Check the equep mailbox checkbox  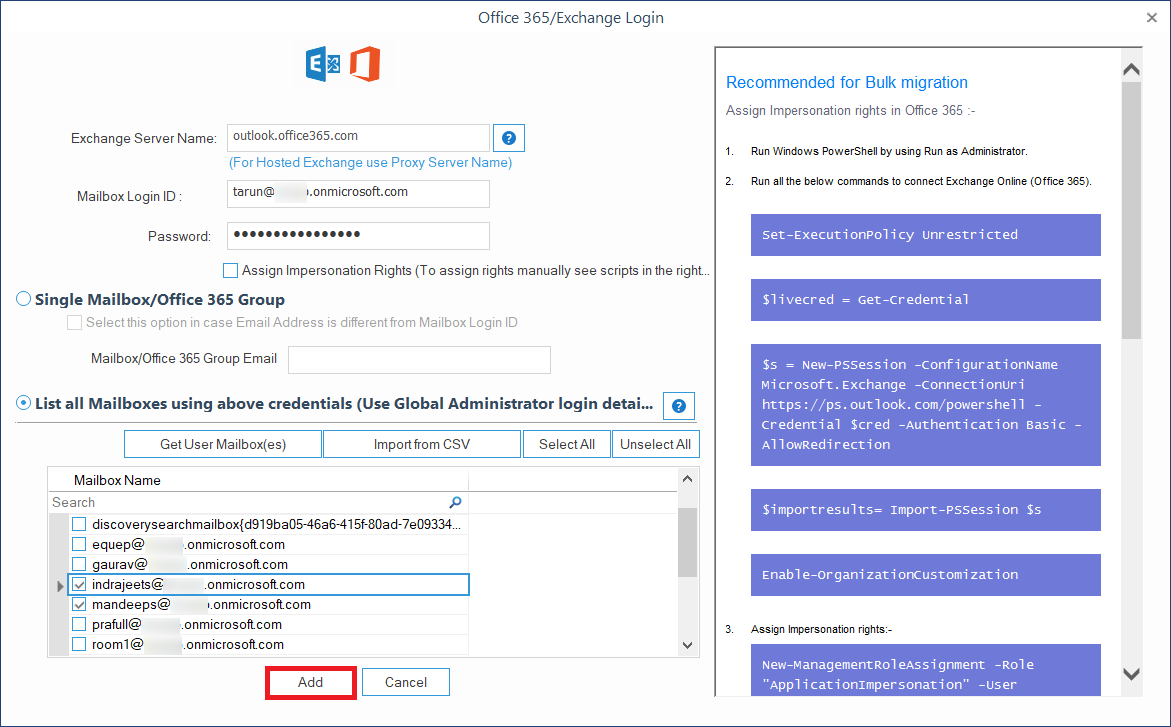(79, 545)
